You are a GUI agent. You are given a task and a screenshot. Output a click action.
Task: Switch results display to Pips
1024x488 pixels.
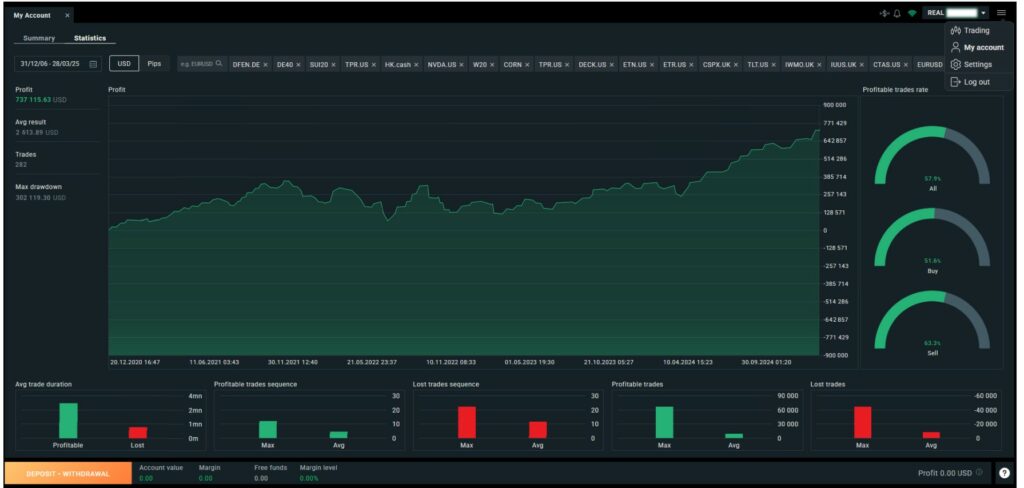click(154, 64)
